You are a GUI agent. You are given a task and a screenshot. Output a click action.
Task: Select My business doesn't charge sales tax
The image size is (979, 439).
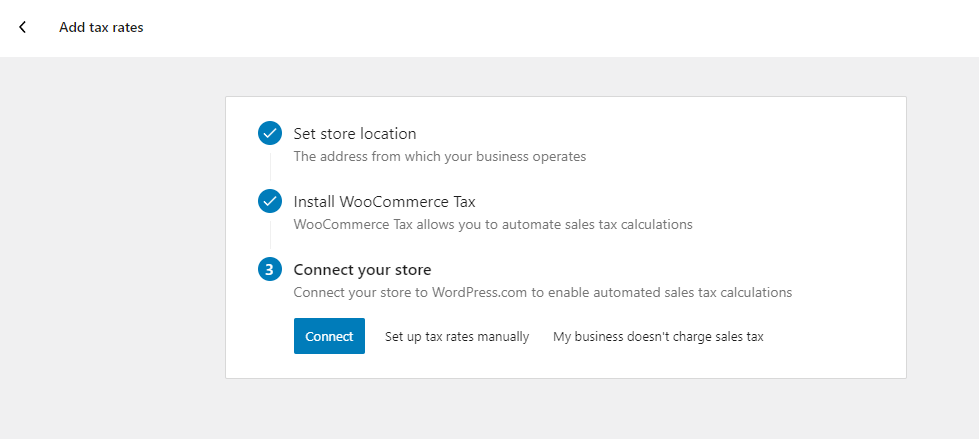(x=658, y=337)
